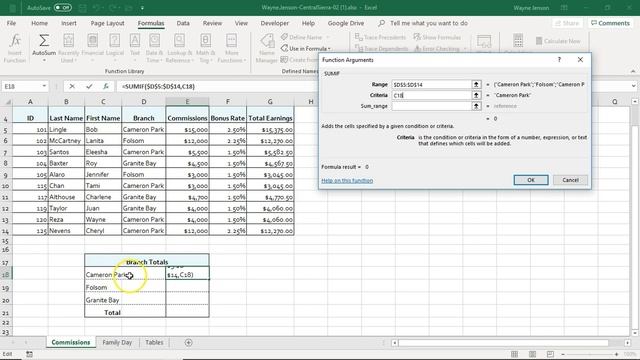Select McCartney in the Last Name column
The image size is (640, 360).
[66, 140]
